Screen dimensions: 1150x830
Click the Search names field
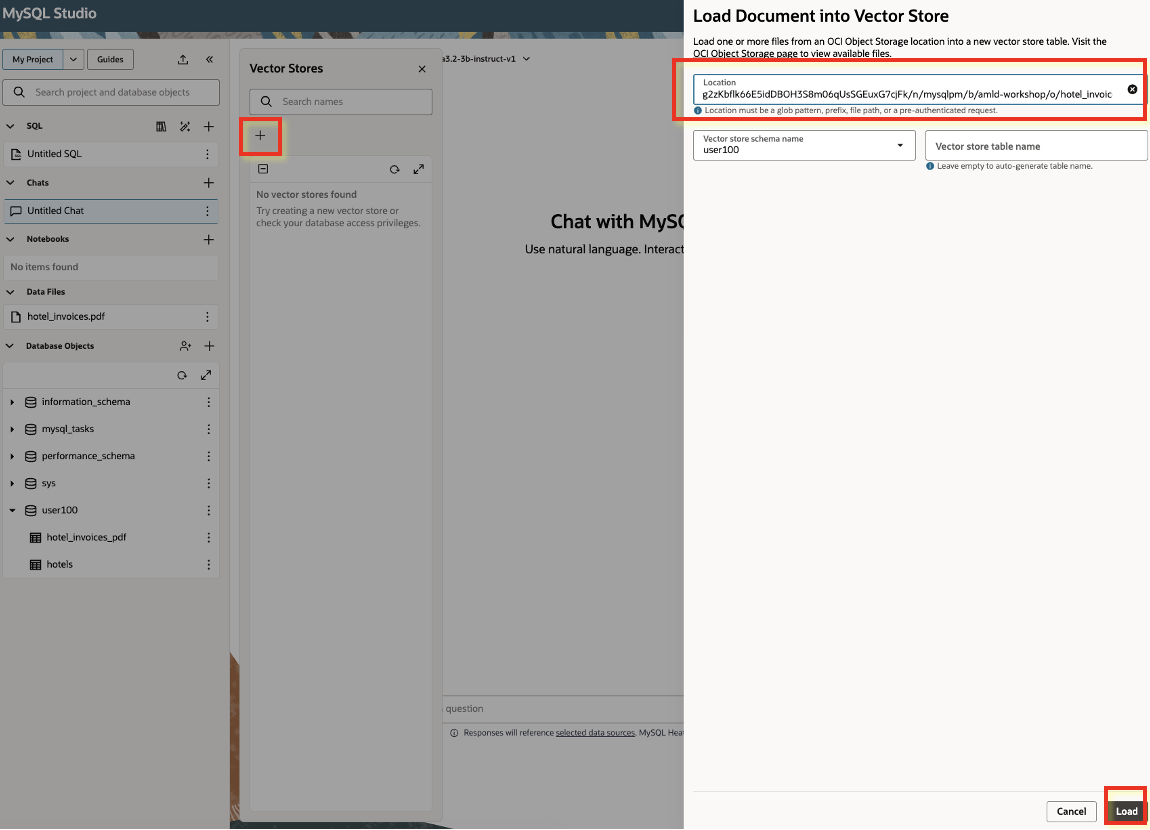[341, 102]
